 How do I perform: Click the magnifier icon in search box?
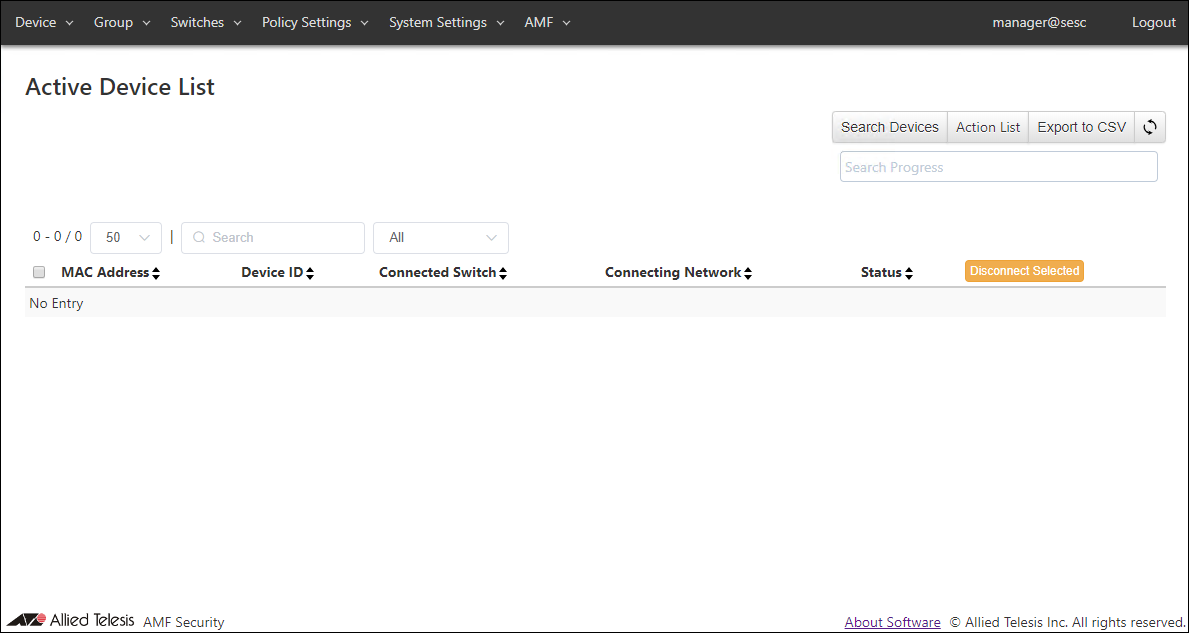199,238
